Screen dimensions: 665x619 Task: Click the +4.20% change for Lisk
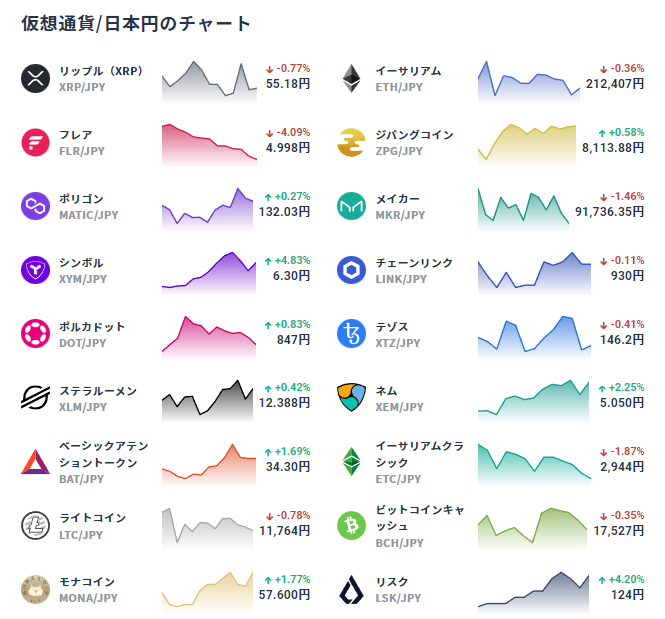point(621,580)
